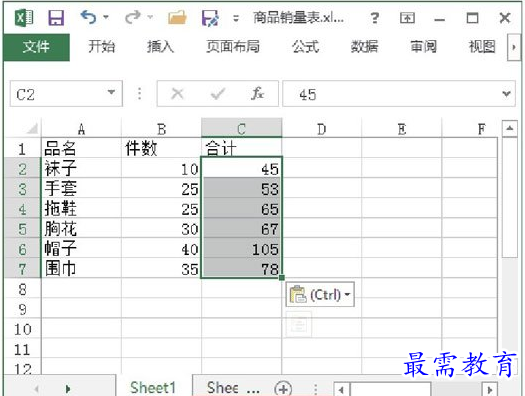
Task: Cancel the formula bar entry
Action: pyautogui.click(x=177, y=94)
